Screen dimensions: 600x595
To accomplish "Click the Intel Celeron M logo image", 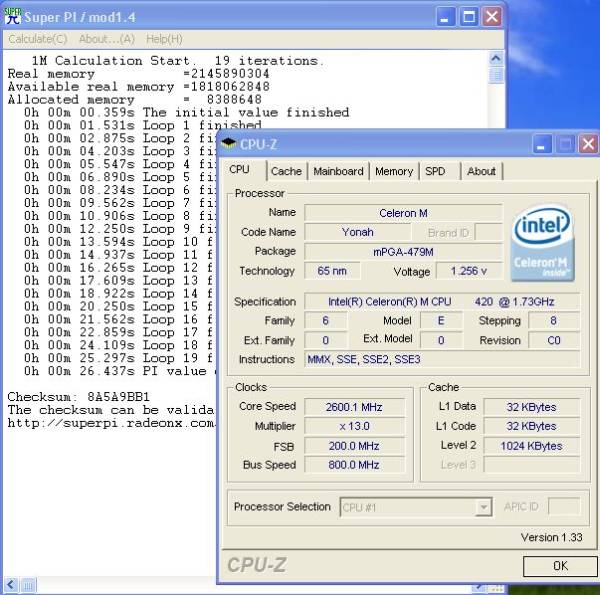I will (542, 243).
